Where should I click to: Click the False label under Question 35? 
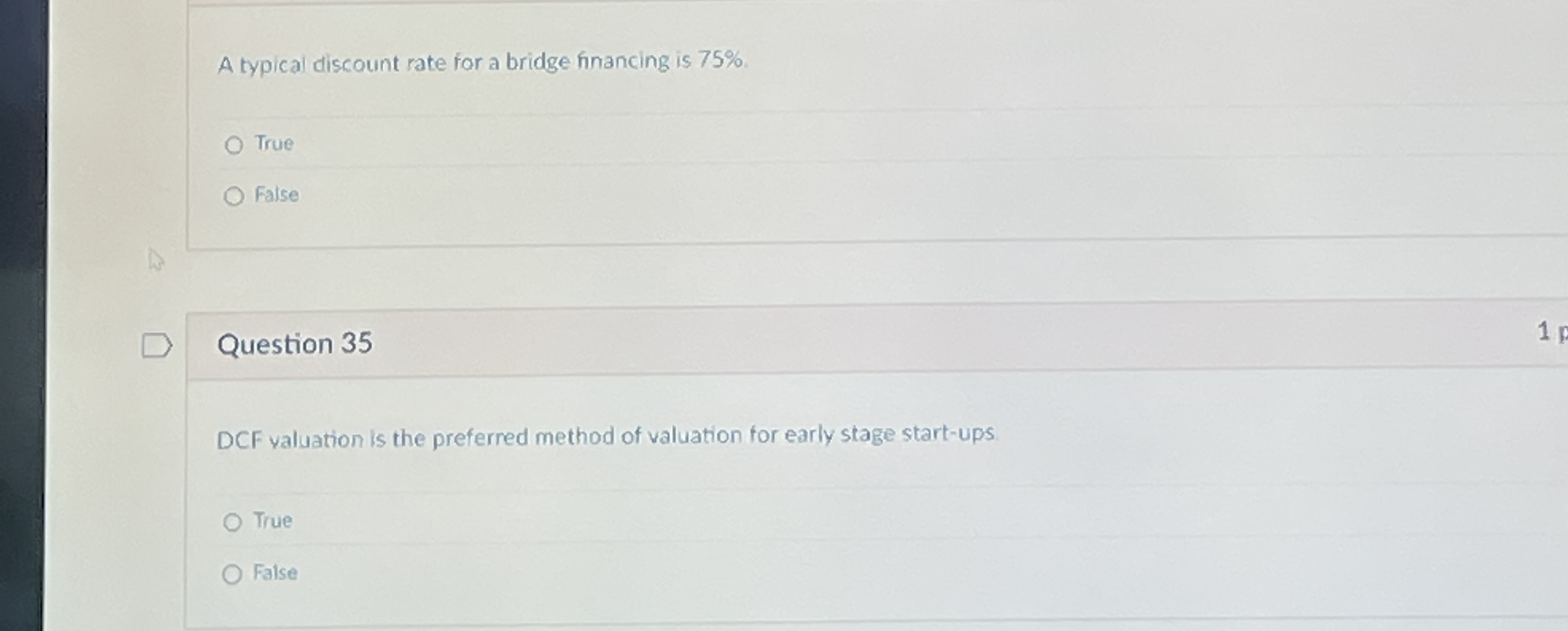[x=274, y=573]
